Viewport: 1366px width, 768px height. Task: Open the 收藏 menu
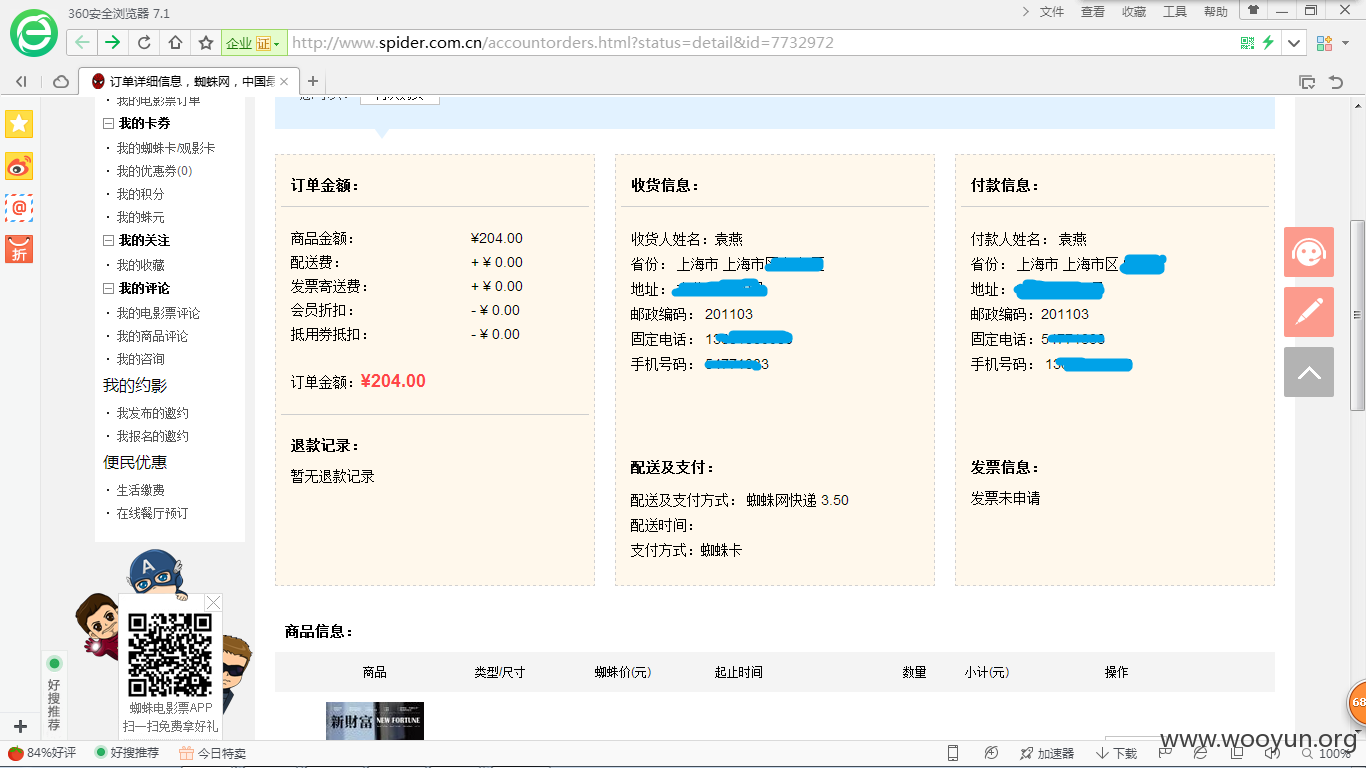(1134, 12)
